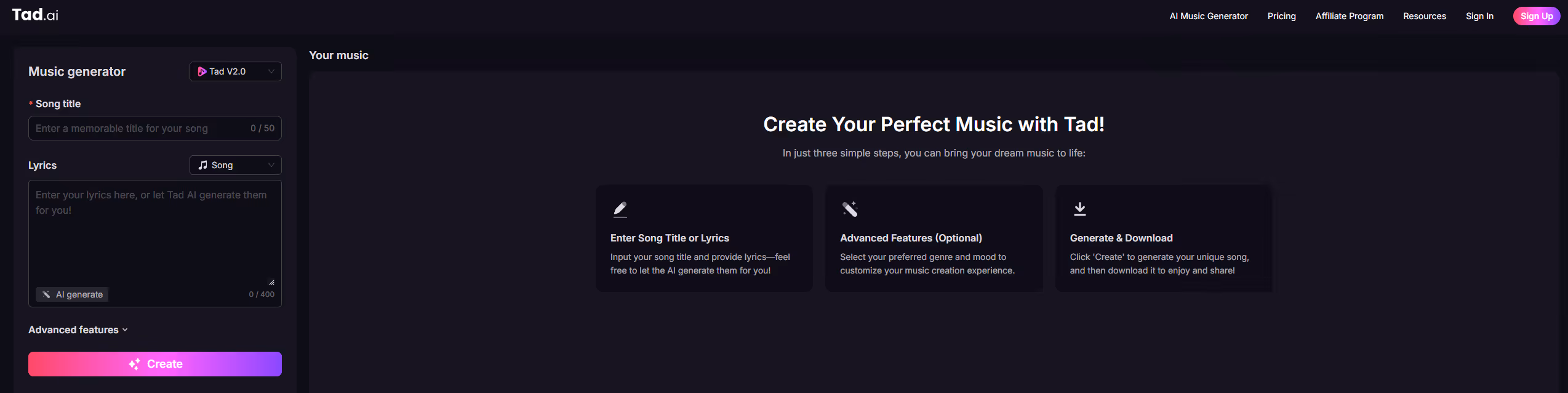Screen dimensions: 1568x393
Task: Expand the Advanced features section
Action: 78,330
